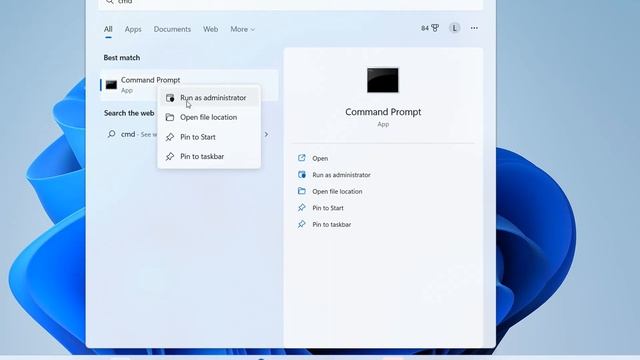The width and height of the screenshot is (640, 360).
Task: Click the Open arrow icon in details pane
Action: (302, 158)
